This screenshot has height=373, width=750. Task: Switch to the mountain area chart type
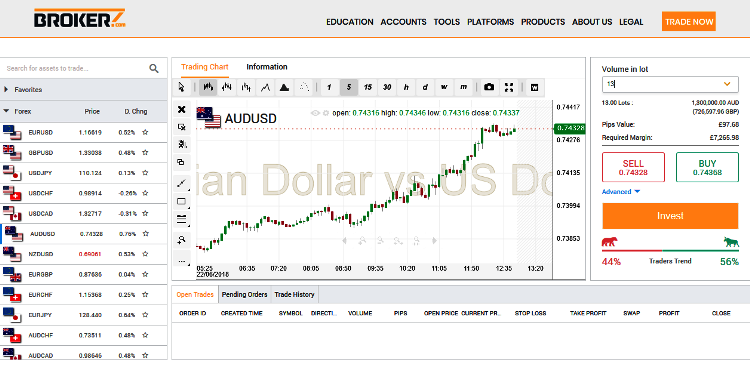pos(284,87)
